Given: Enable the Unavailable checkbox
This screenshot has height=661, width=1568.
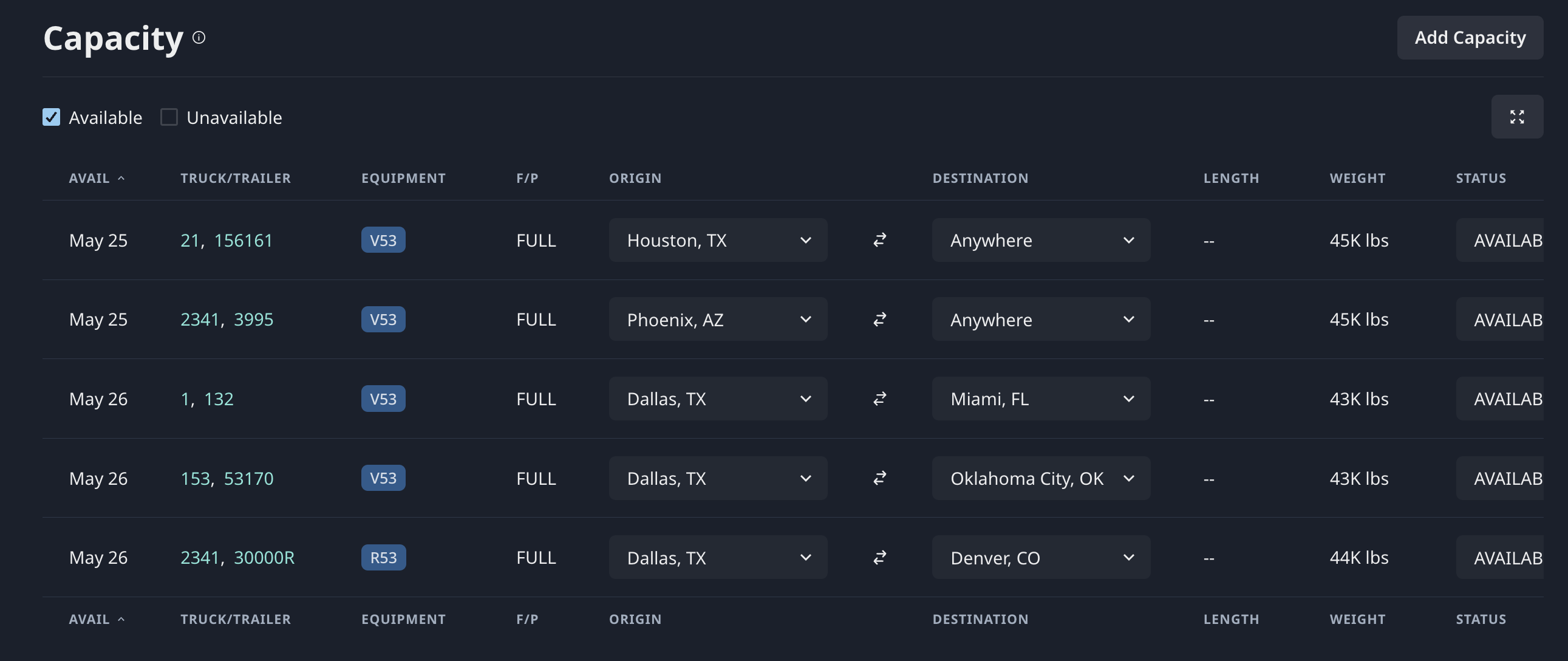Looking at the screenshot, I should click(x=169, y=117).
